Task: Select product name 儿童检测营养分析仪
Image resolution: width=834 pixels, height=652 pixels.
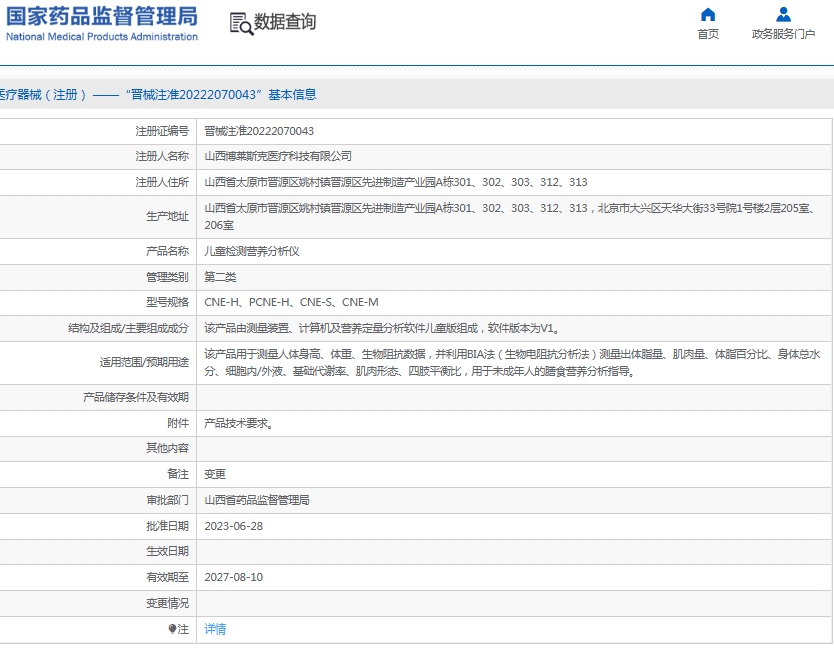Action: tap(252, 251)
